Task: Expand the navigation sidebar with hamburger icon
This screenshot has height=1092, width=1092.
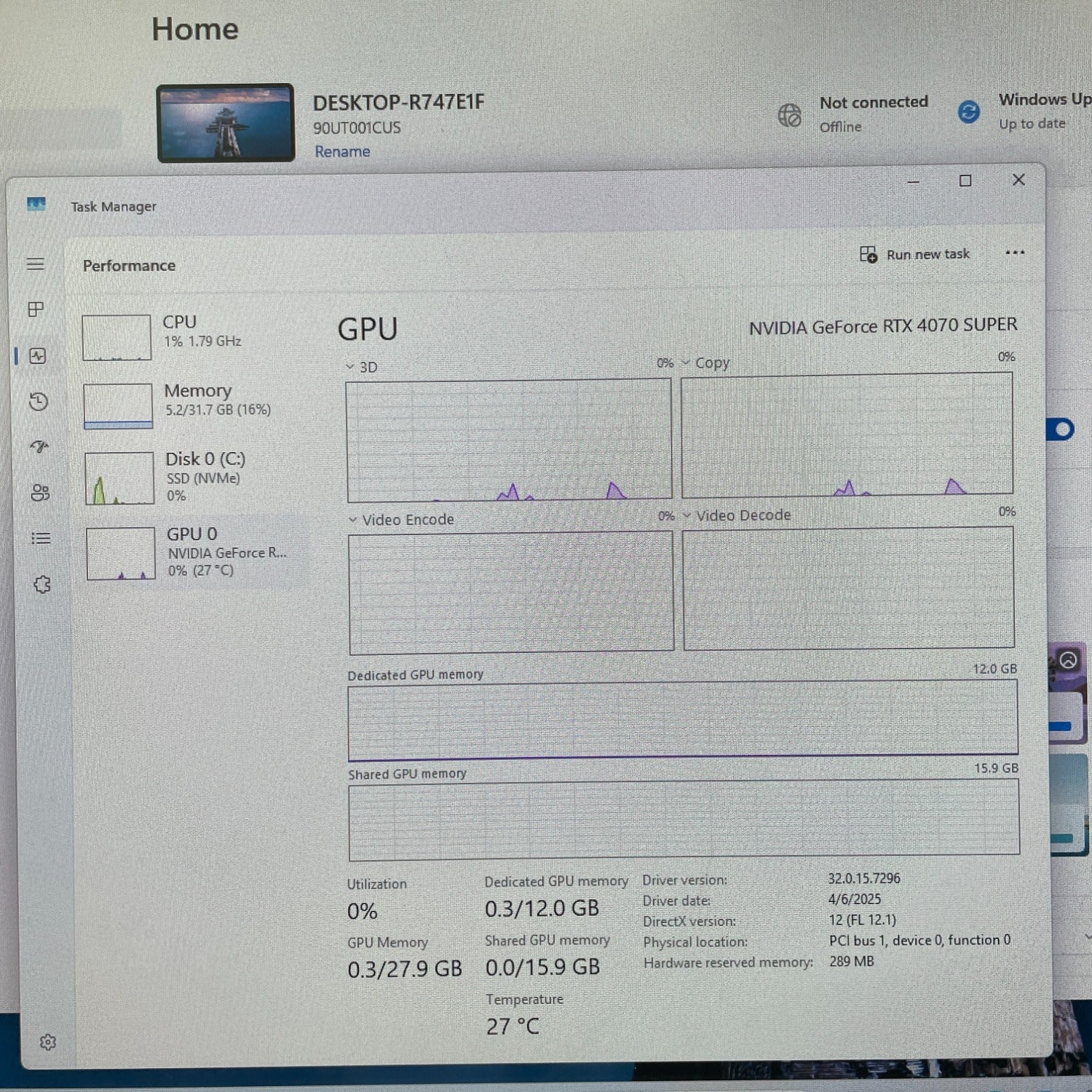Action: click(x=35, y=264)
